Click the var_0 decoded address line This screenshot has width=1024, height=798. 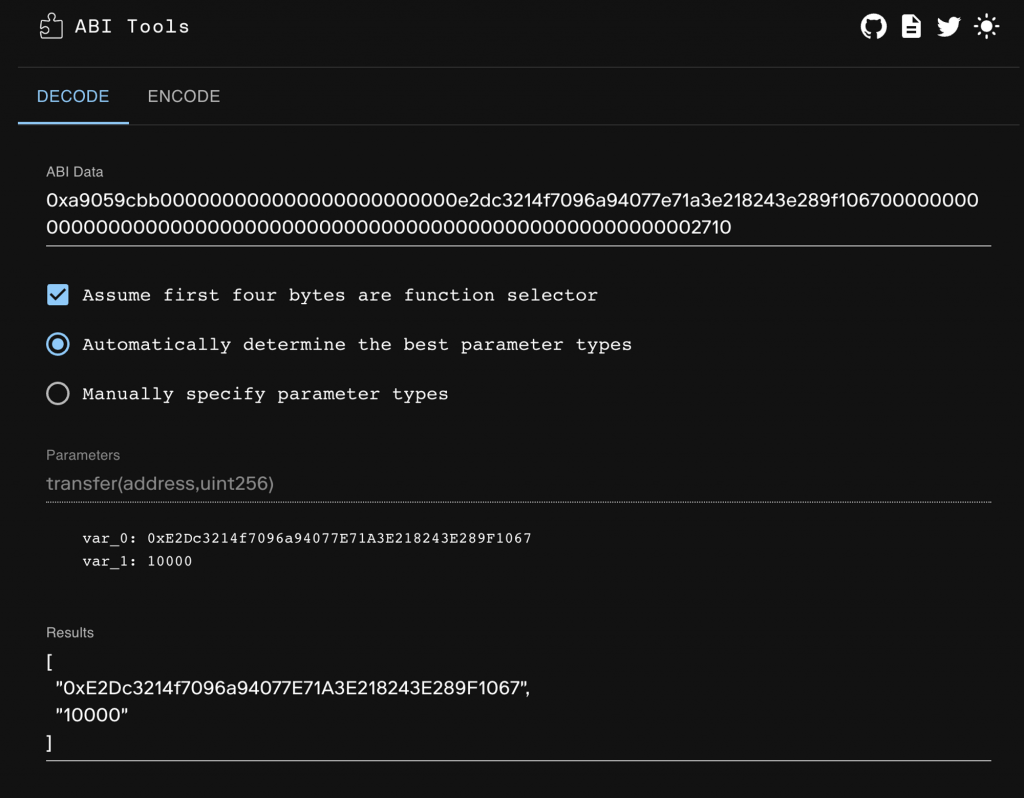(306, 538)
